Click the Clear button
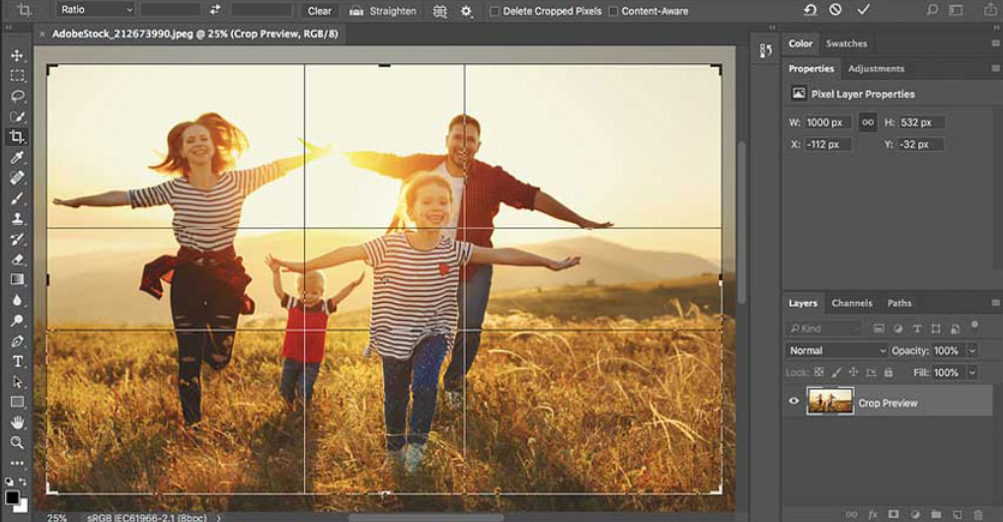 (319, 11)
